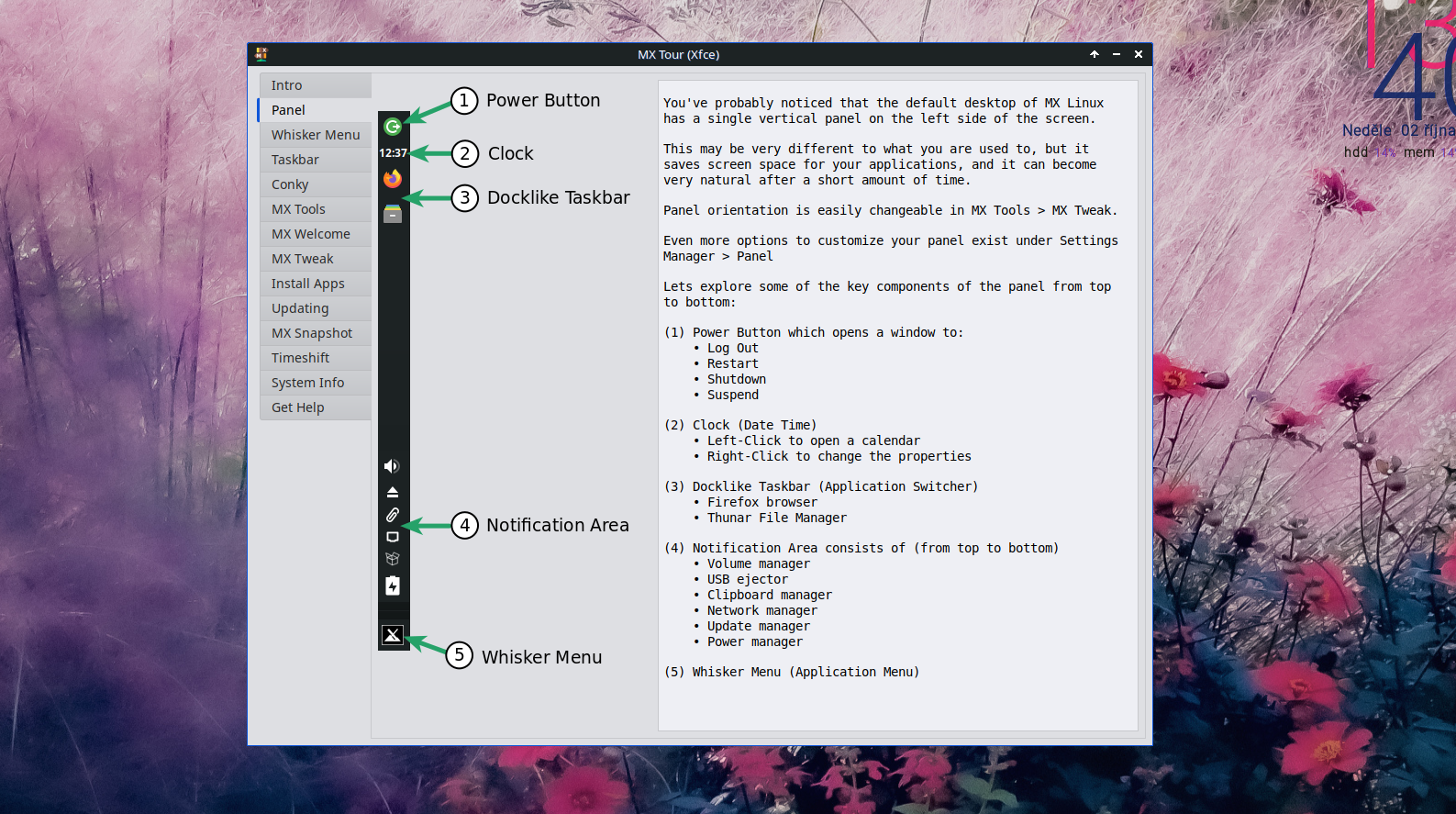Go to the Conky tab
This screenshot has height=814, width=1456.
pos(315,184)
